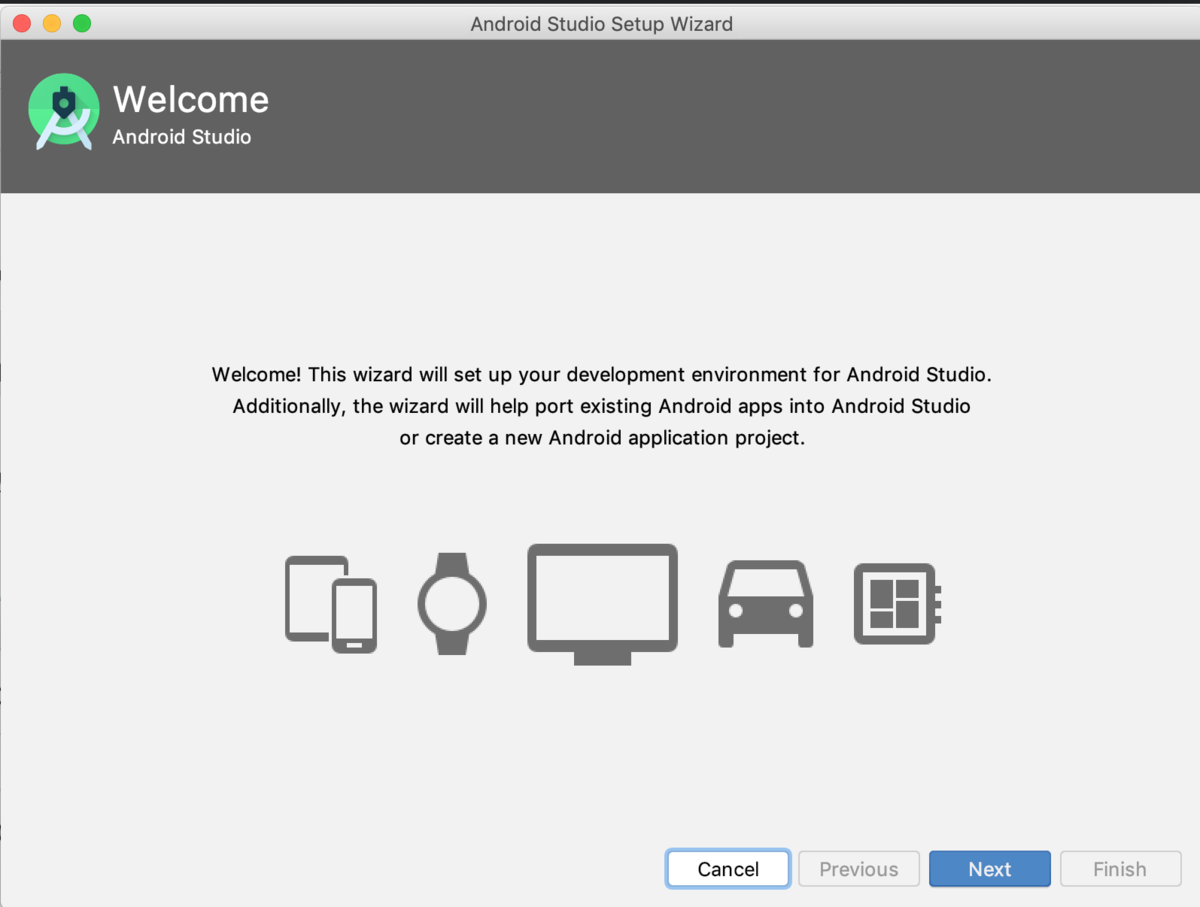Click the 'Android Studio' subtitle under Welcome
This screenshot has width=1200, height=907.
coord(182,137)
